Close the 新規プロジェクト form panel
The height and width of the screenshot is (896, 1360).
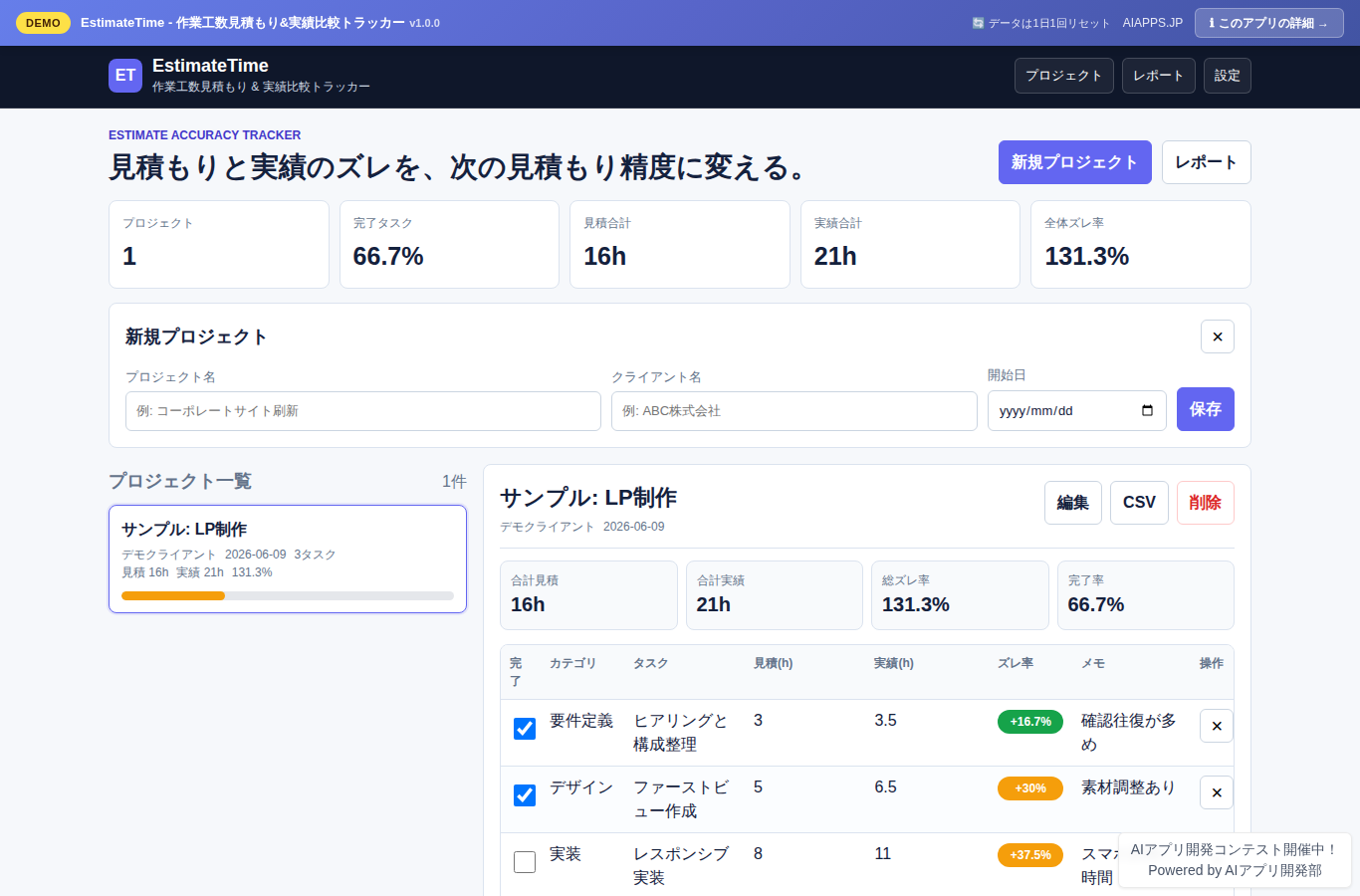(1217, 336)
